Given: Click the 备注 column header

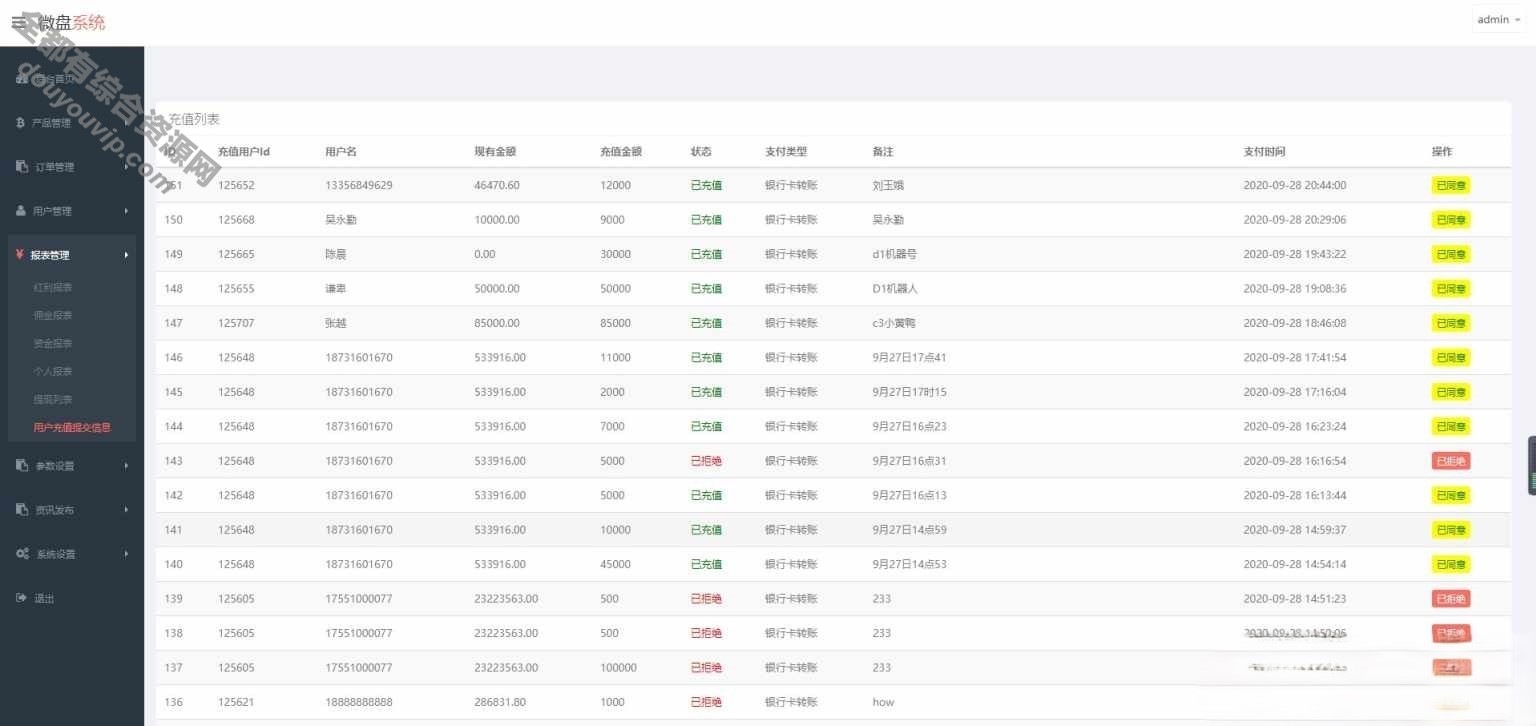Looking at the screenshot, I should coord(883,152).
